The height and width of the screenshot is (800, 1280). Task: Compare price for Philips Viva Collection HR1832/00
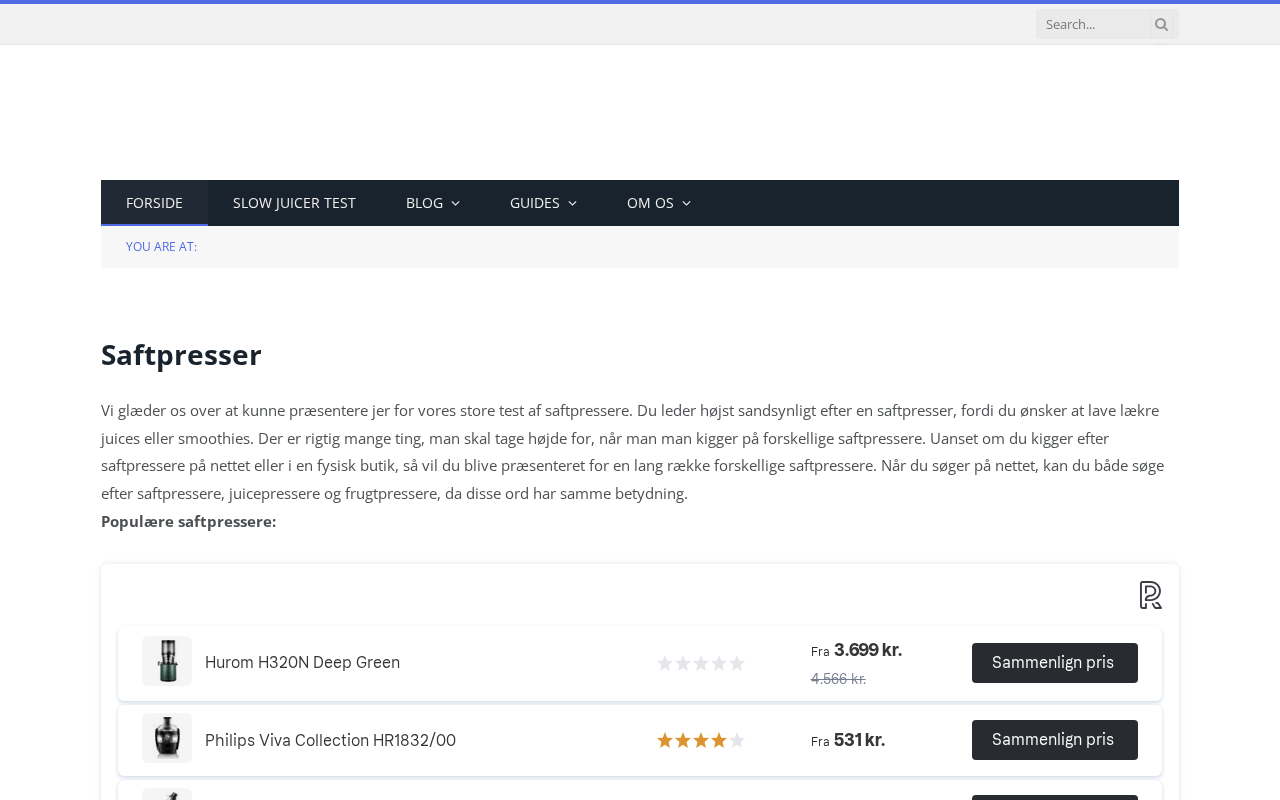pos(1055,740)
